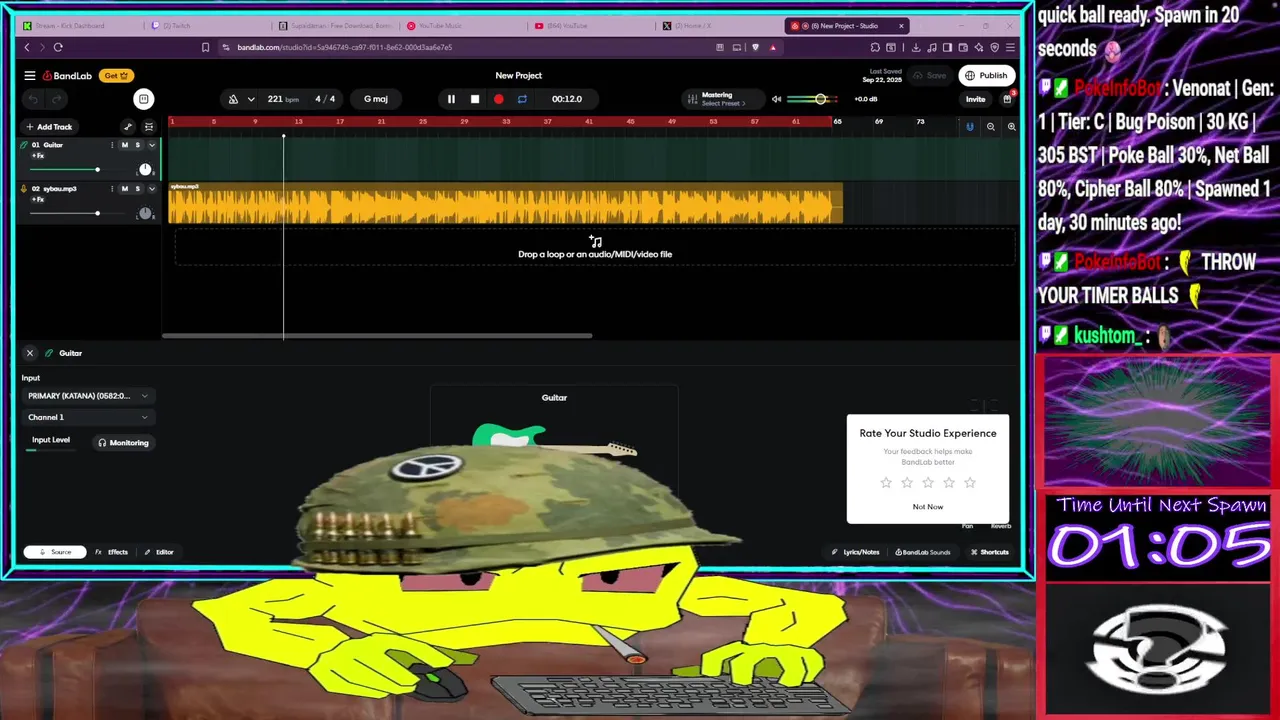Open the Channel 1 dropdown
This screenshot has width=1280, height=720.
point(88,417)
